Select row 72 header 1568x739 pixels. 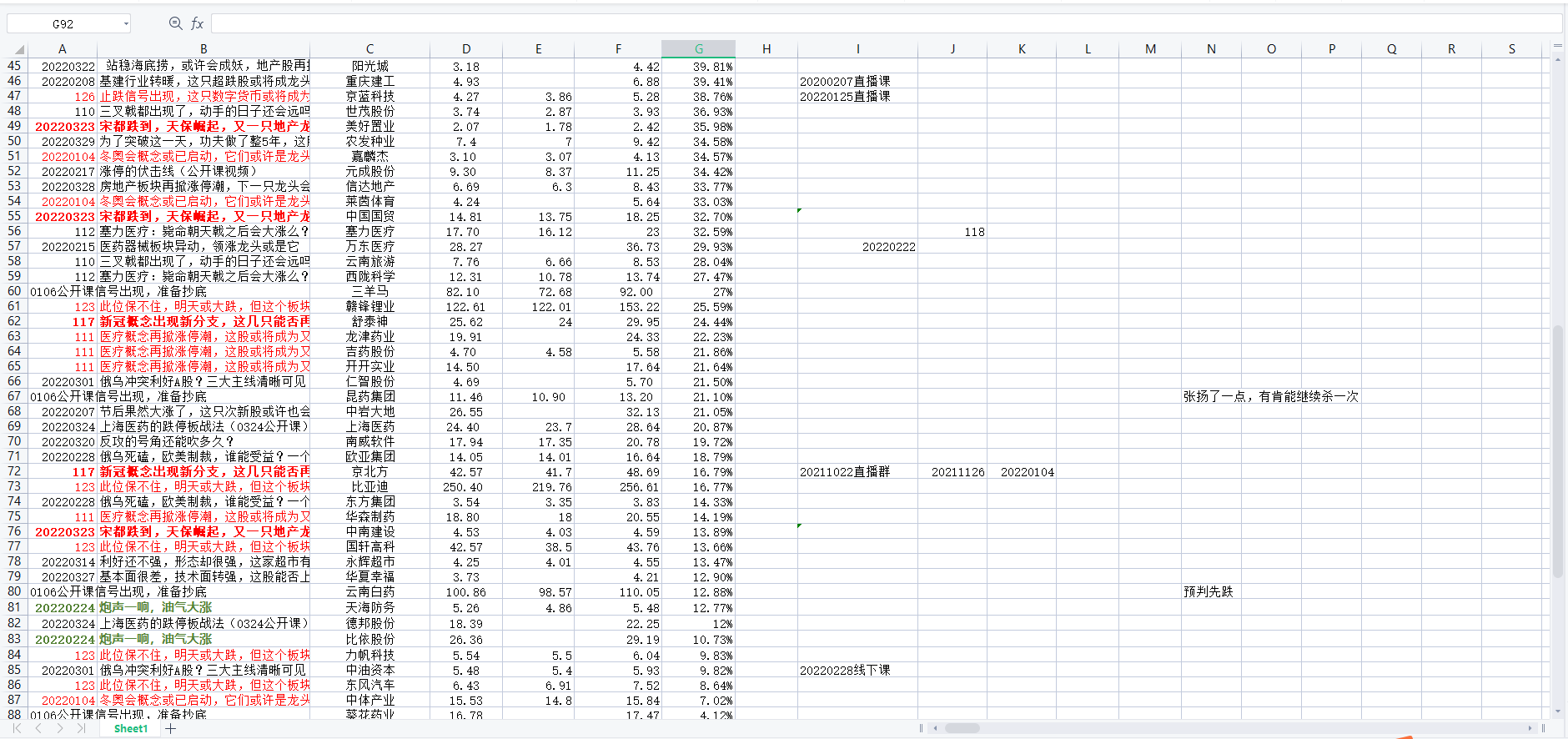(x=14, y=471)
